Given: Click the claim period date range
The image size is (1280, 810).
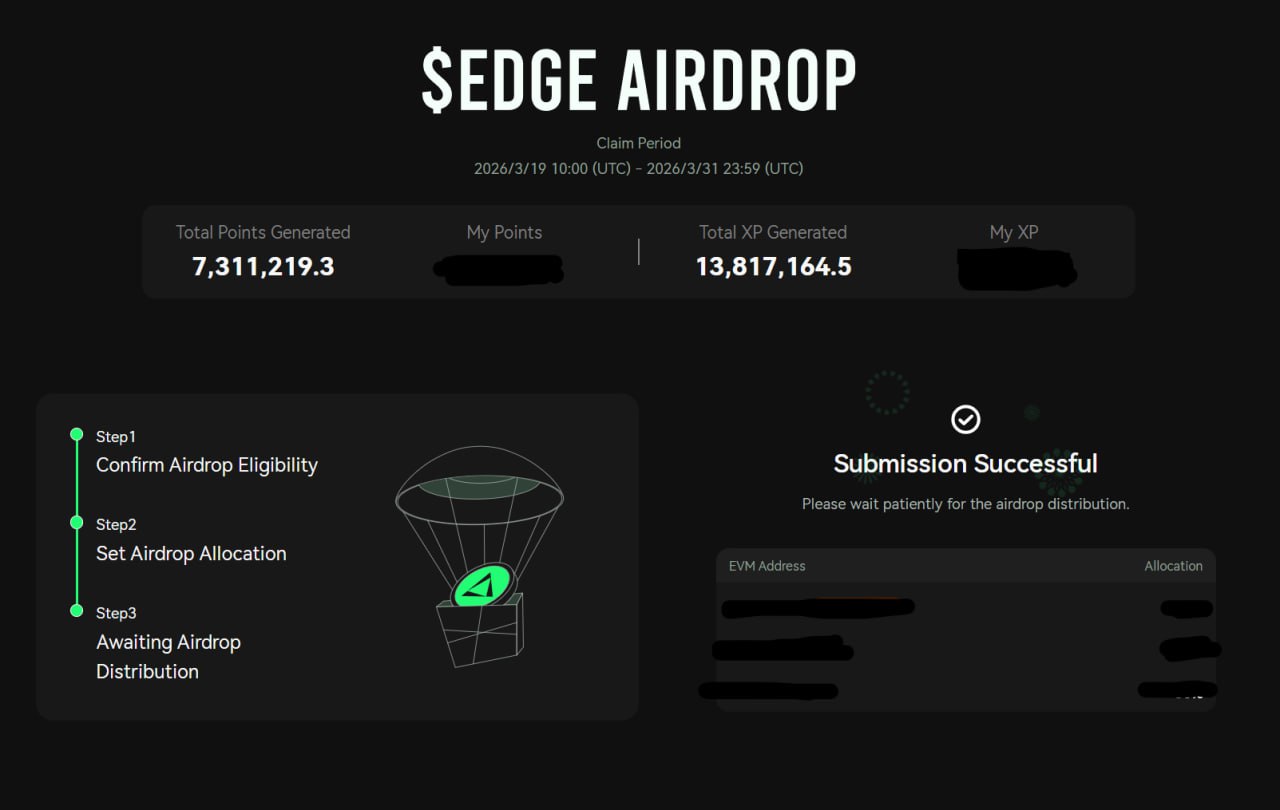Looking at the screenshot, I should pyautogui.click(x=639, y=168).
